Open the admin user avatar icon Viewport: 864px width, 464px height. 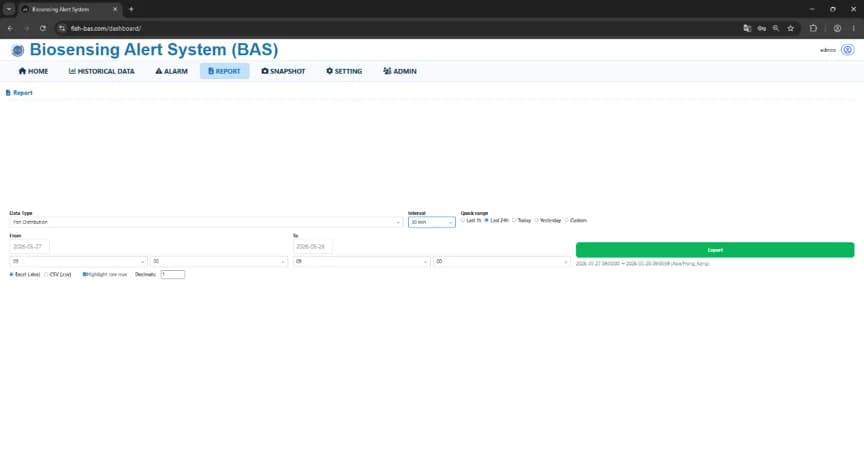(x=847, y=50)
